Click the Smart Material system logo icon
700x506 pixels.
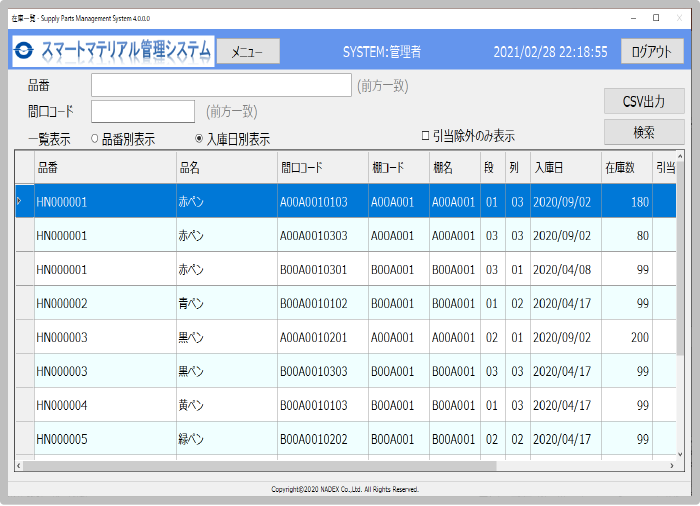tap(24, 50)
